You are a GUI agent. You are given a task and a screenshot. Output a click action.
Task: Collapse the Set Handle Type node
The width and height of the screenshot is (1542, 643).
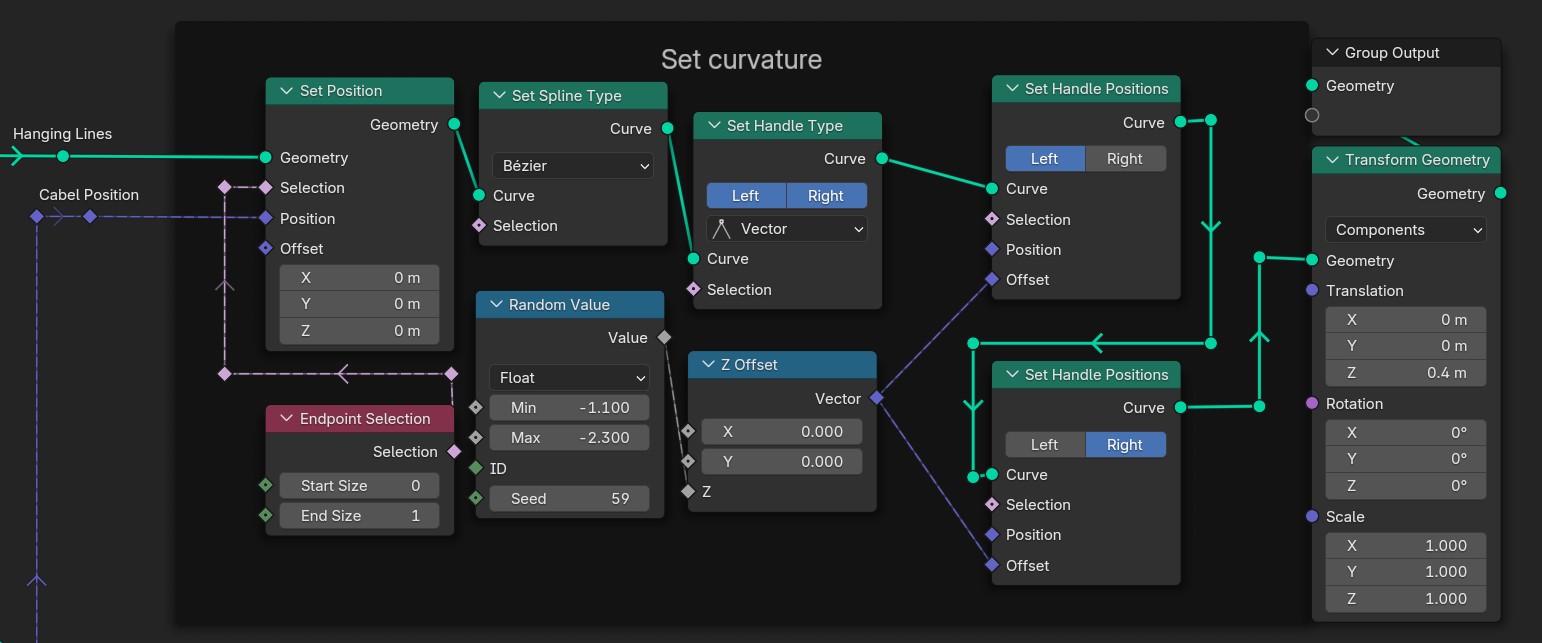click(712, 126)
